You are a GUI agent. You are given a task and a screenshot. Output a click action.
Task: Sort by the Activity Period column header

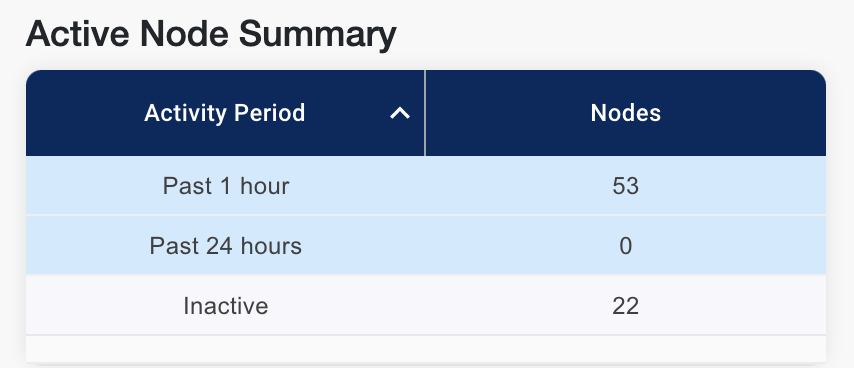click(225, 113)
